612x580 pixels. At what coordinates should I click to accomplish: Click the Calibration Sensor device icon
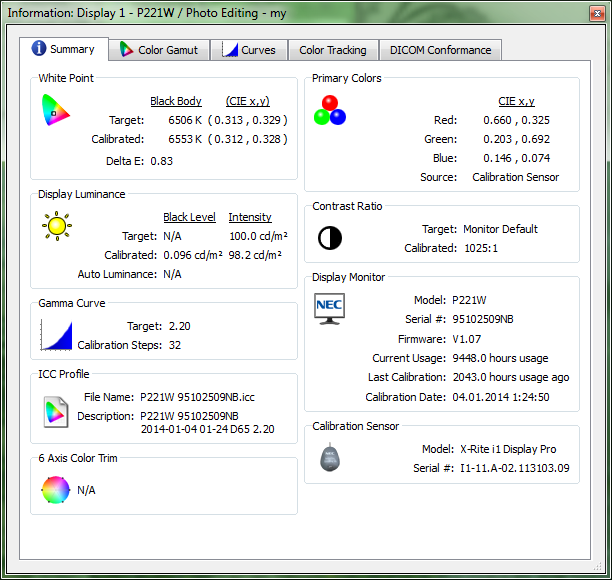click(330, 457)
